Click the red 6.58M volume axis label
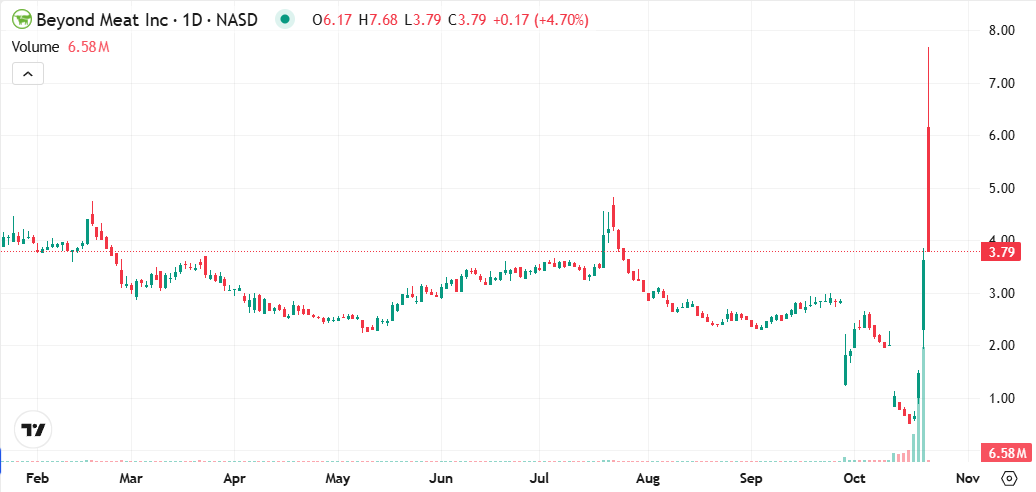The height and width of the screenshot is (492, 1036). tap(1005, 454)
